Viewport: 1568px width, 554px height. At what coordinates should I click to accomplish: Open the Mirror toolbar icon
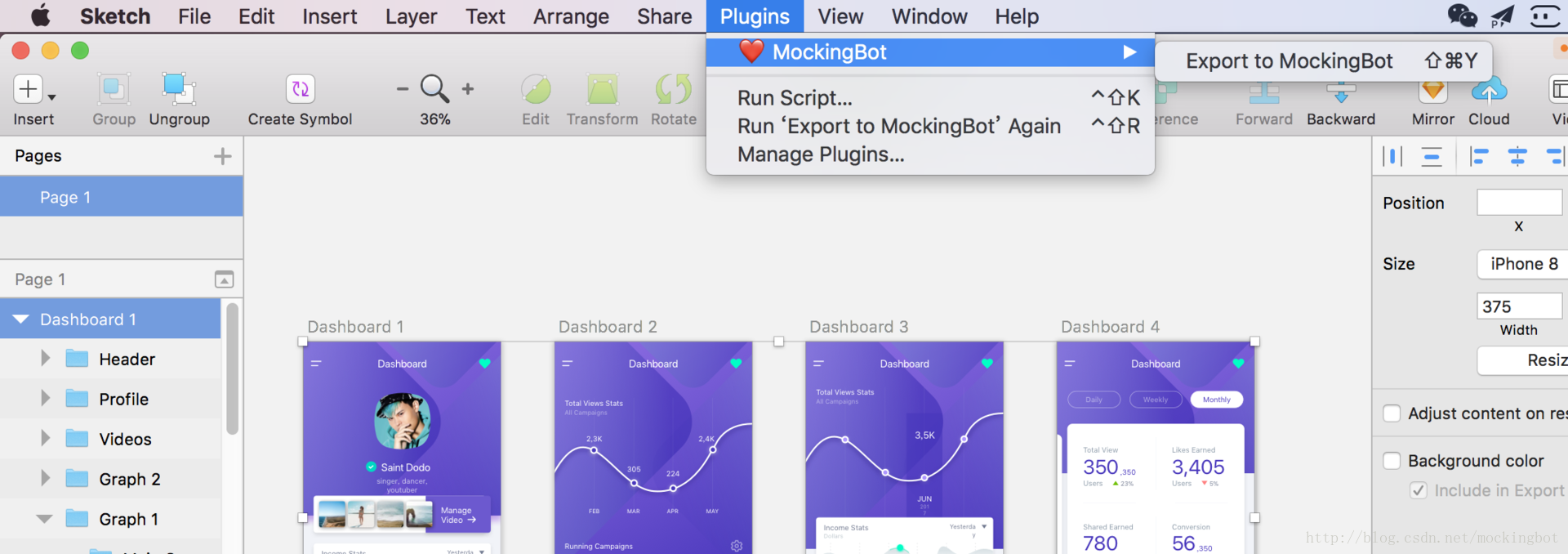1433,92
